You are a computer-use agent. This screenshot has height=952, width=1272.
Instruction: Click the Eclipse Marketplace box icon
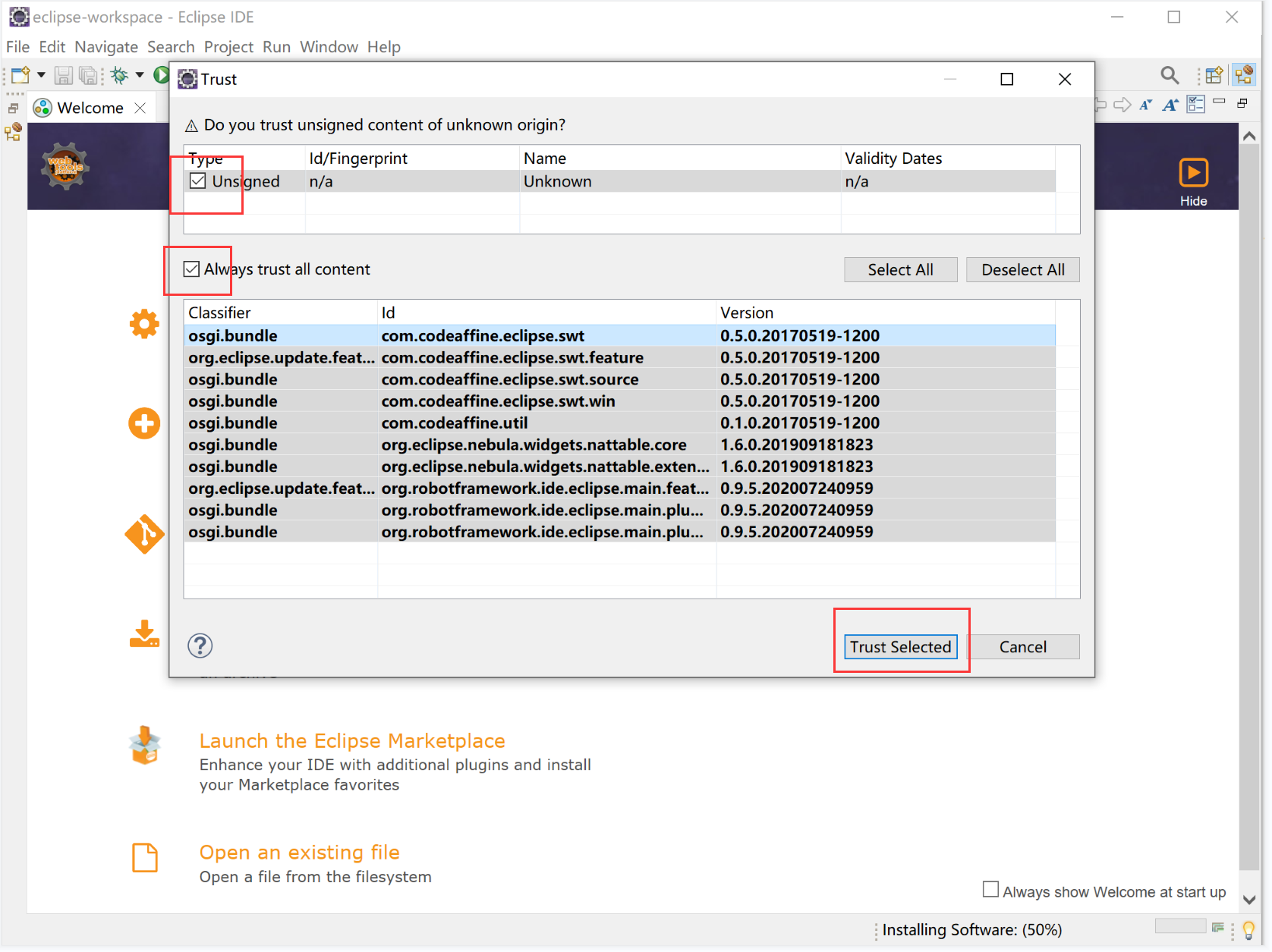pos(145,745)
